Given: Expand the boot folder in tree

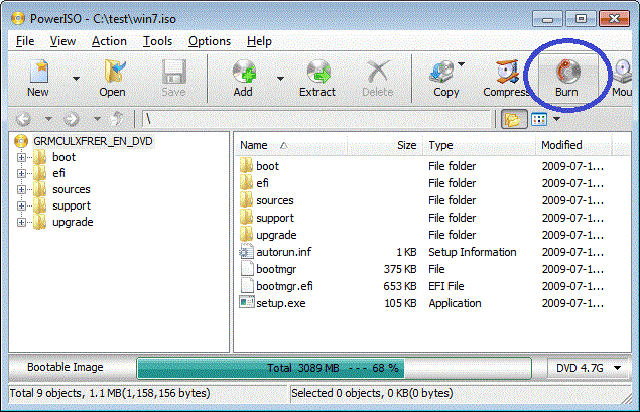Looking at the screenshot, I should point(21,157).
